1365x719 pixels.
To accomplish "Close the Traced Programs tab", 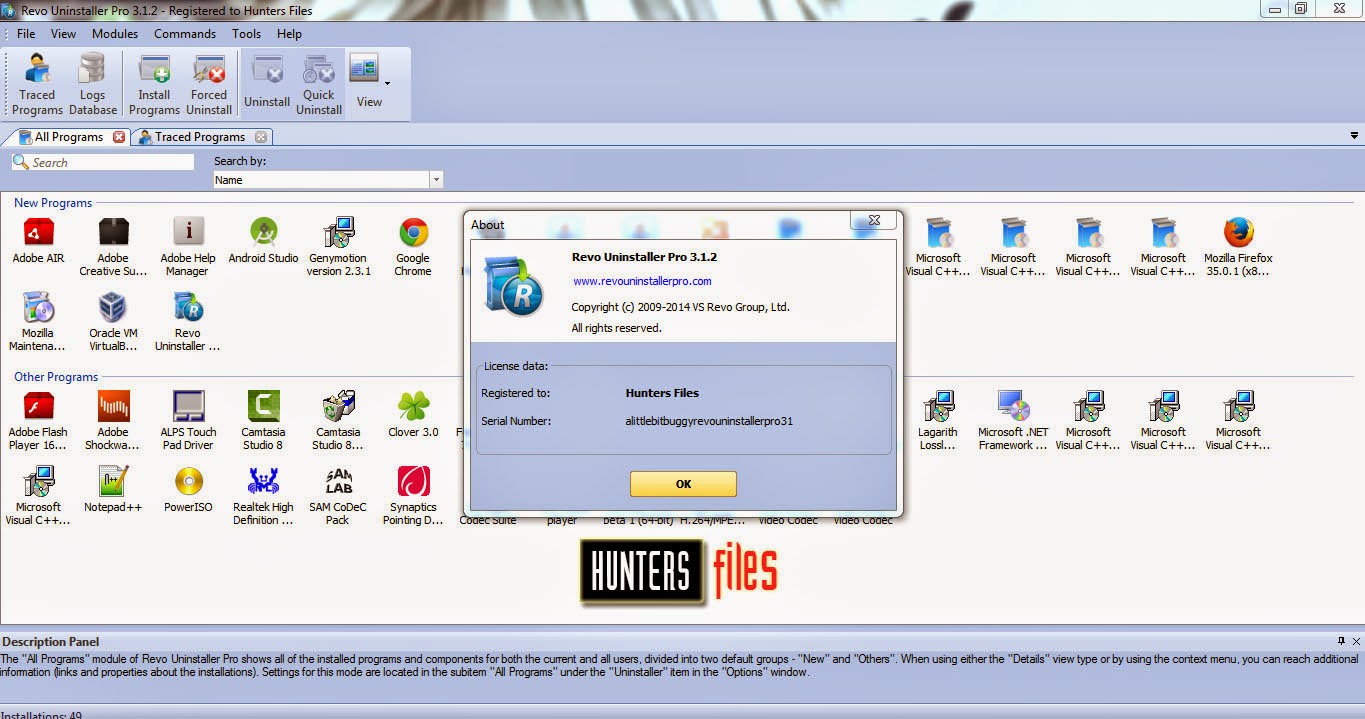I will pyautogui.click(x=261, y=137).
